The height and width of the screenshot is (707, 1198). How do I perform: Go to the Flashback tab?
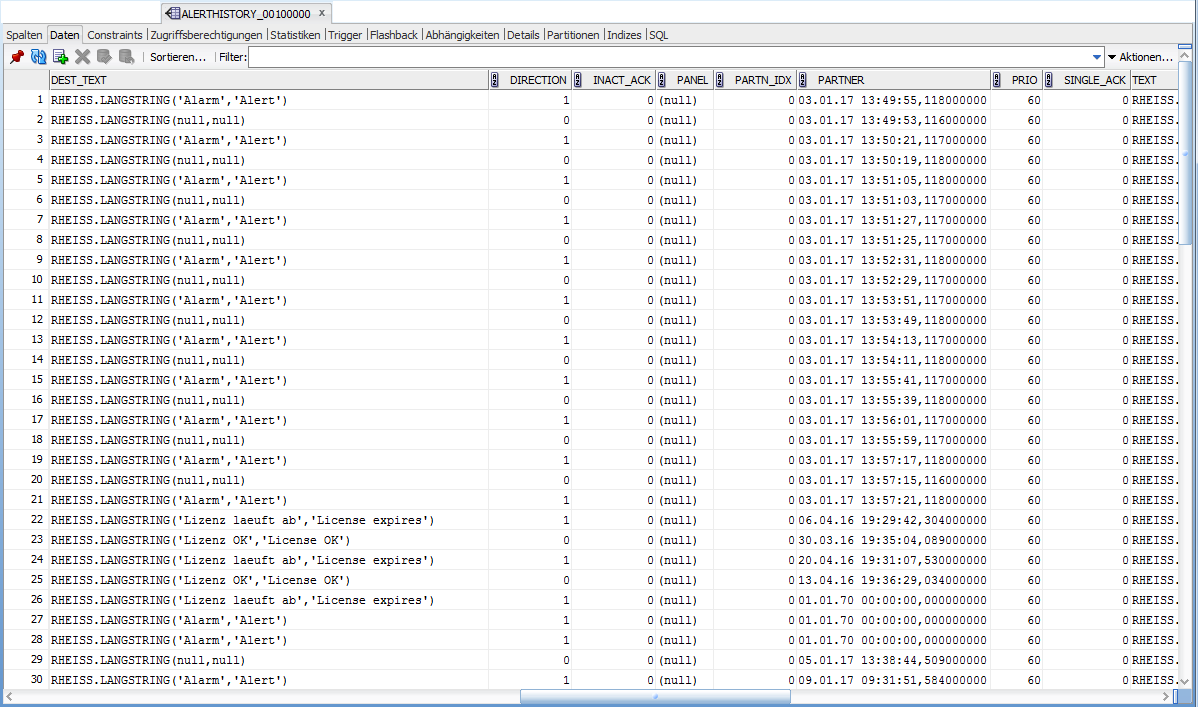coord(394,35)
